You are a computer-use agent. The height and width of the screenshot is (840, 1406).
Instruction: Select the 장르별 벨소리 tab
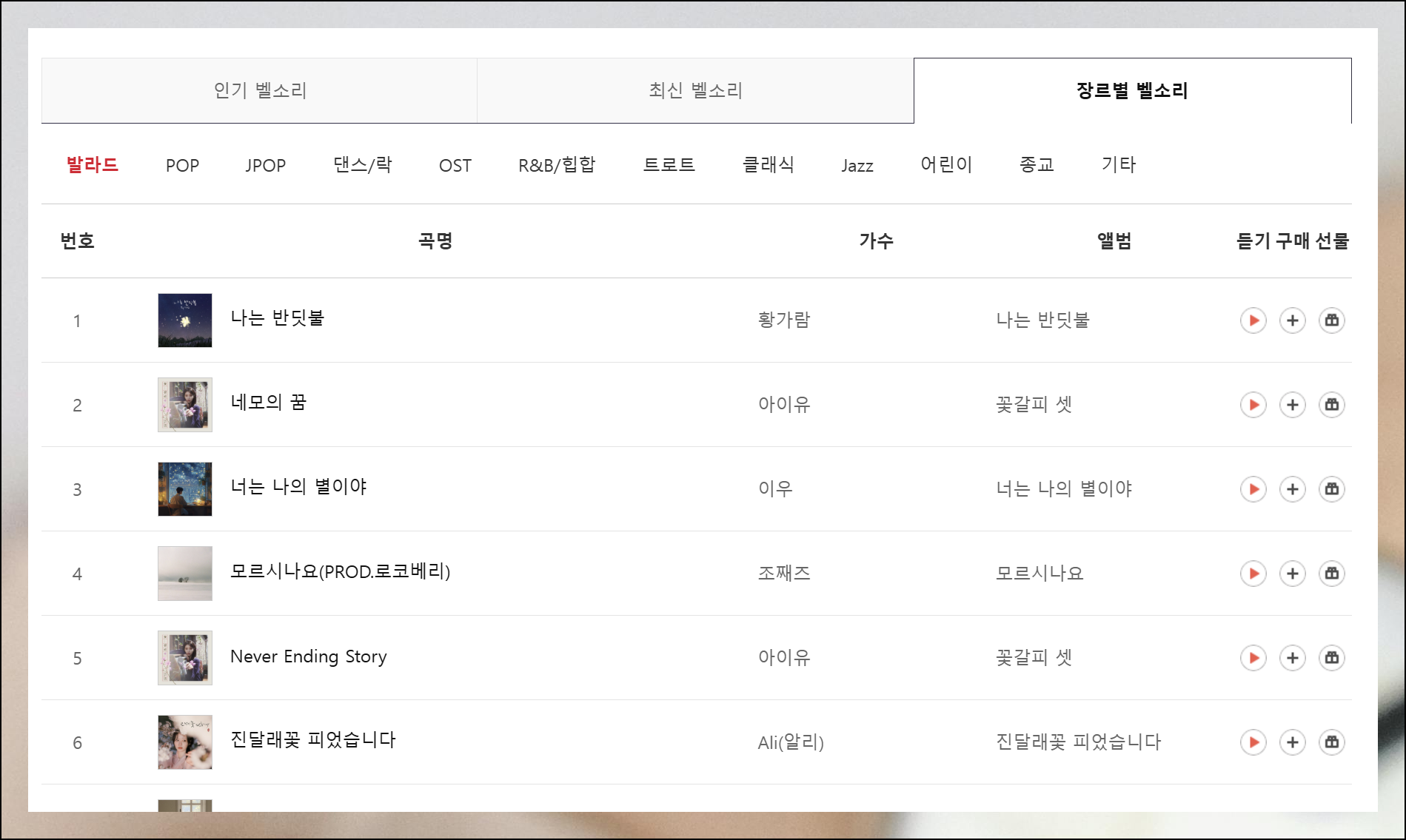tap(1132, 90)
